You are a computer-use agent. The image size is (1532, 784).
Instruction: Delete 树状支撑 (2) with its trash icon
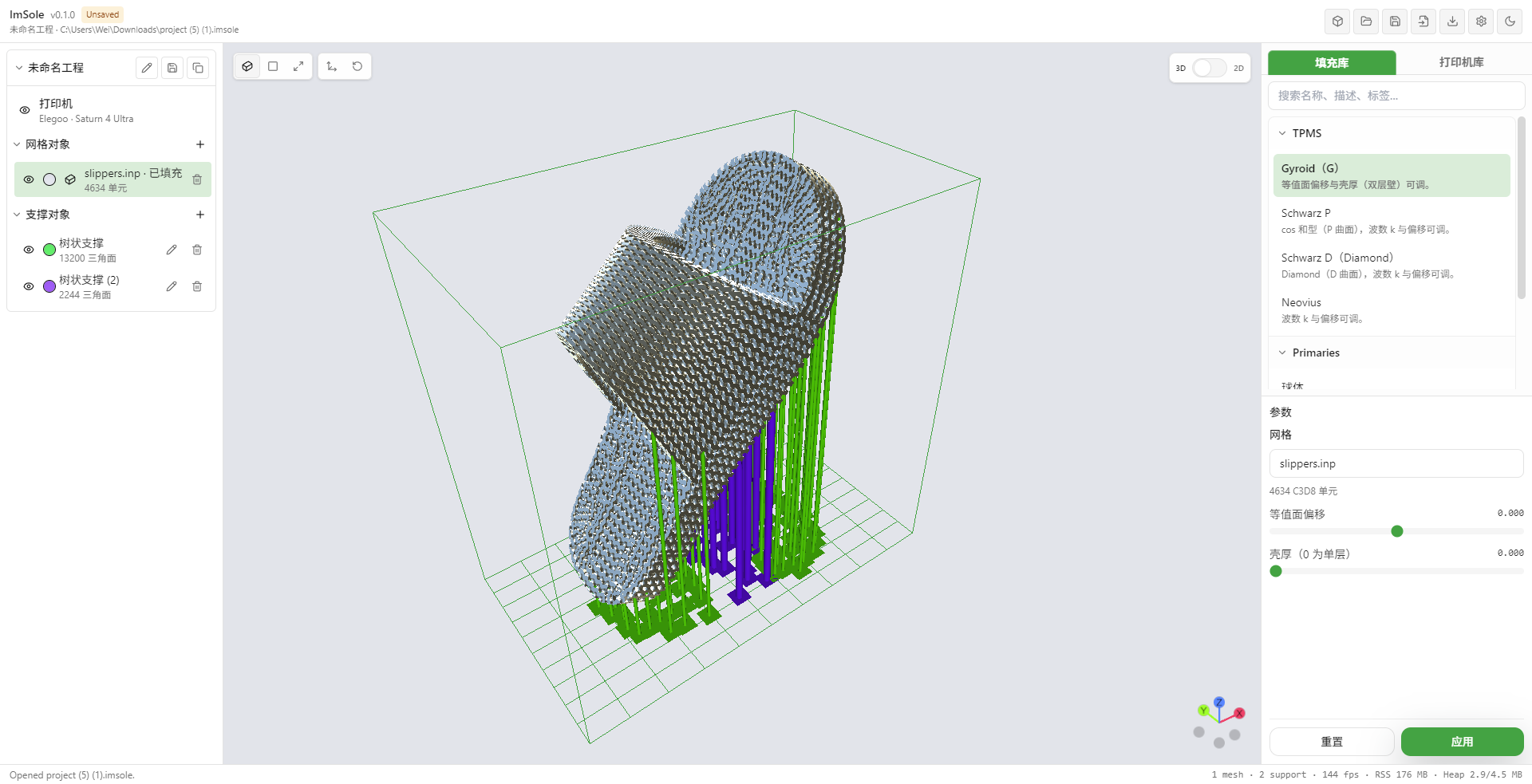pyautogui.click(x=197, y=286)
